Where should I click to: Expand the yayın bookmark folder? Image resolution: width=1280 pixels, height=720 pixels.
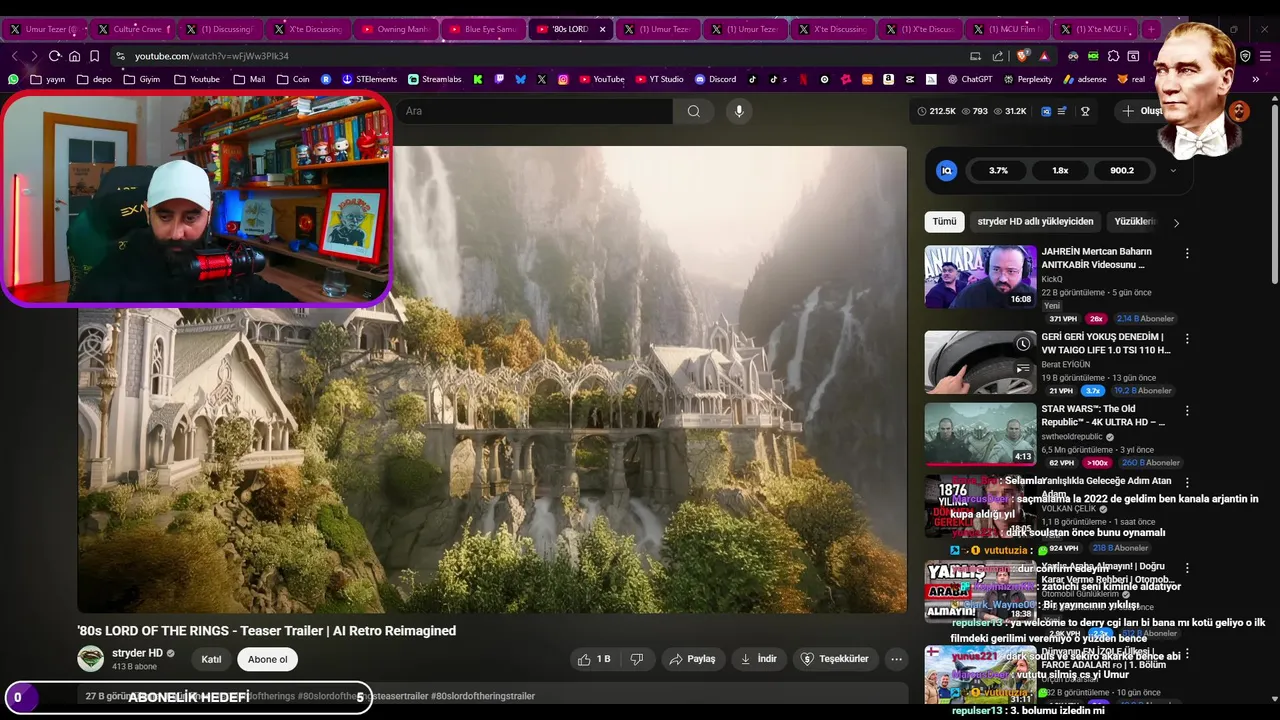click(48, 79)
